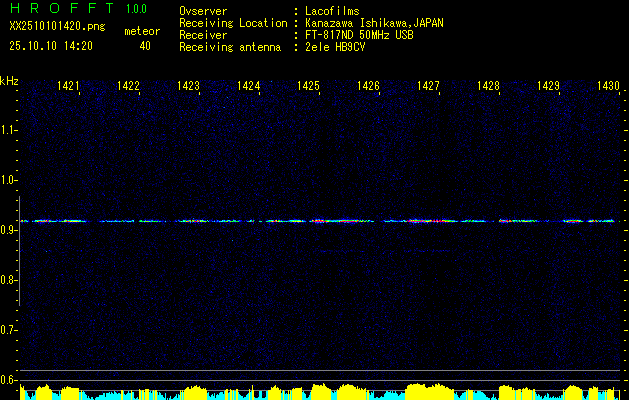Click the kHz unit label

[9, 81]
